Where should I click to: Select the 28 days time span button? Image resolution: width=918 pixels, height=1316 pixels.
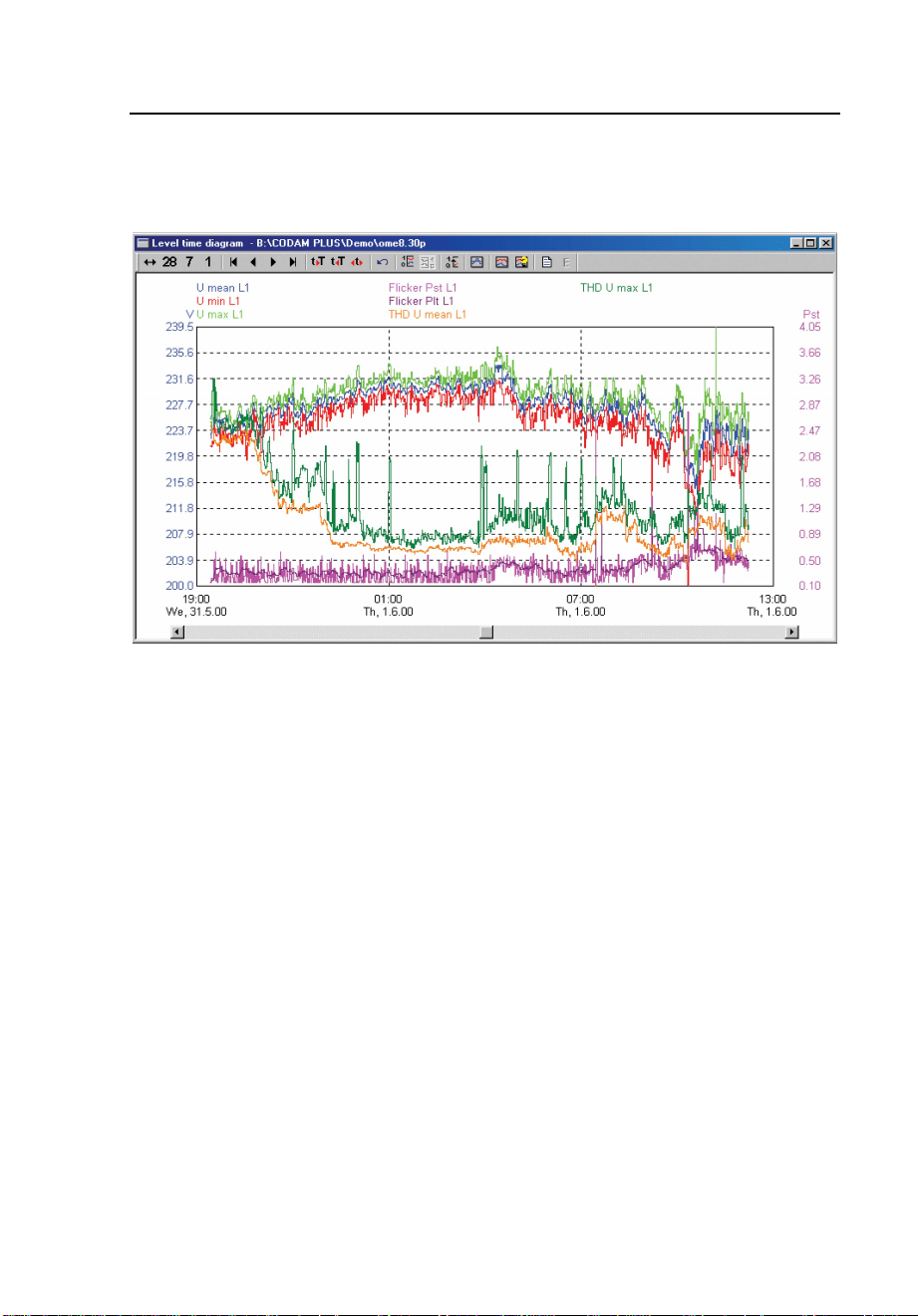169,262
